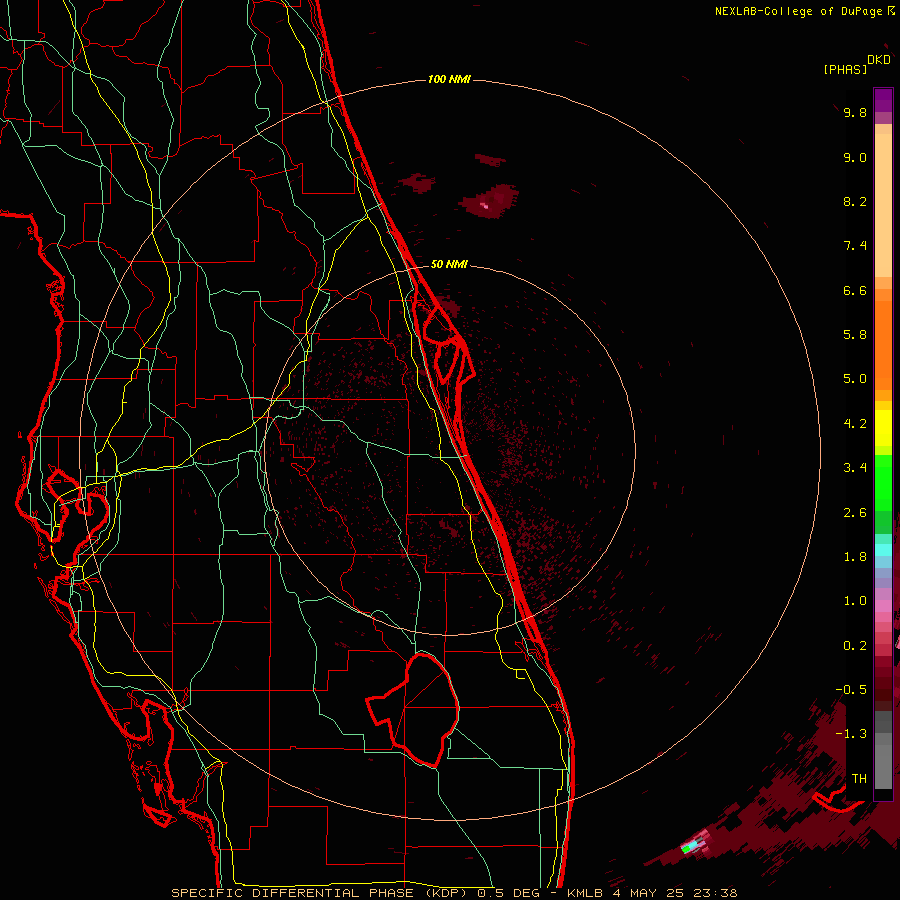Image resolution: width=900 pixels, height=900 pixels.
Task: Click the TH threshold label
Action: [859, 779]
